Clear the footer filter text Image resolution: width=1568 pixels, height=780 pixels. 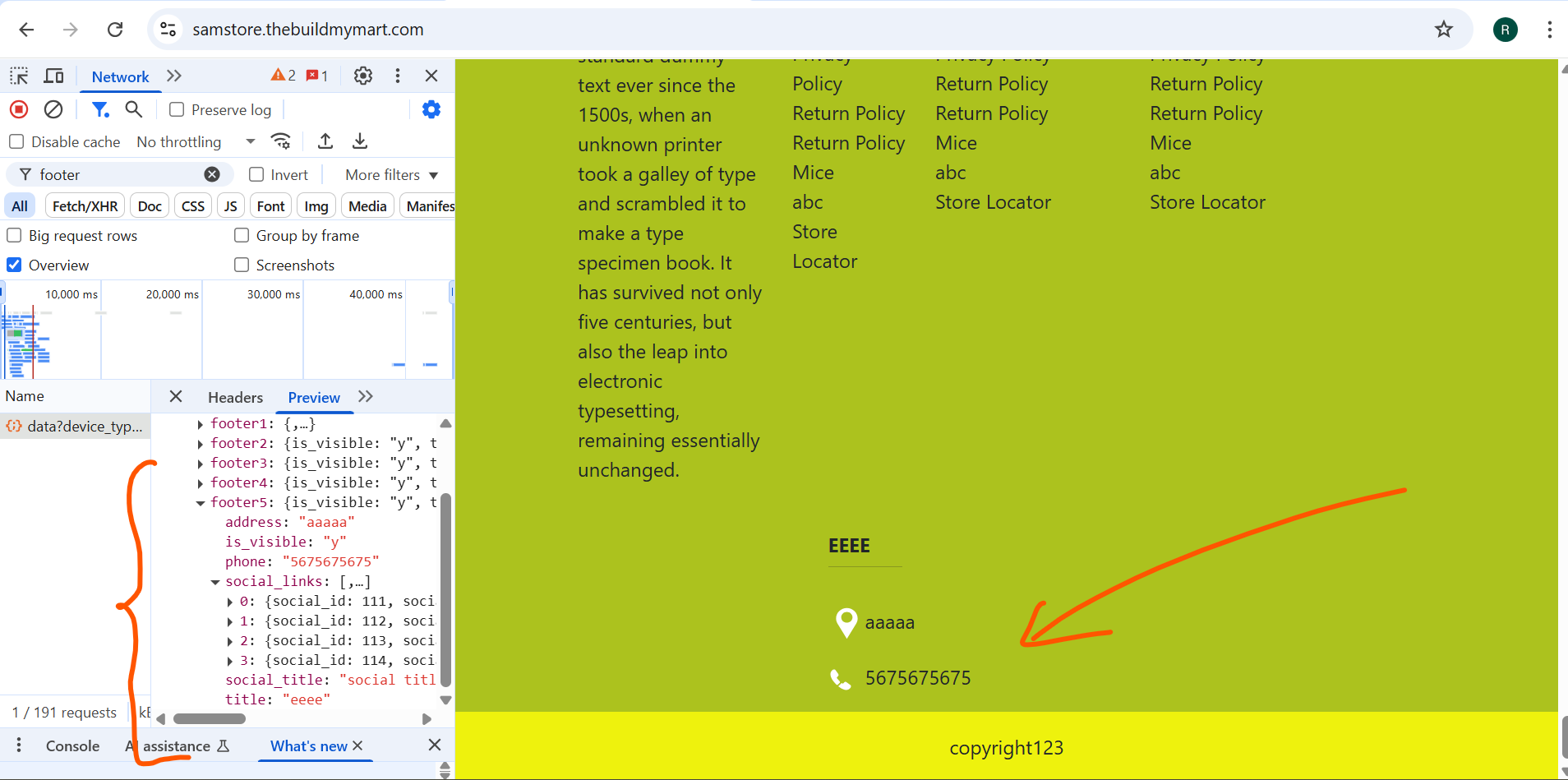(212, 174)
